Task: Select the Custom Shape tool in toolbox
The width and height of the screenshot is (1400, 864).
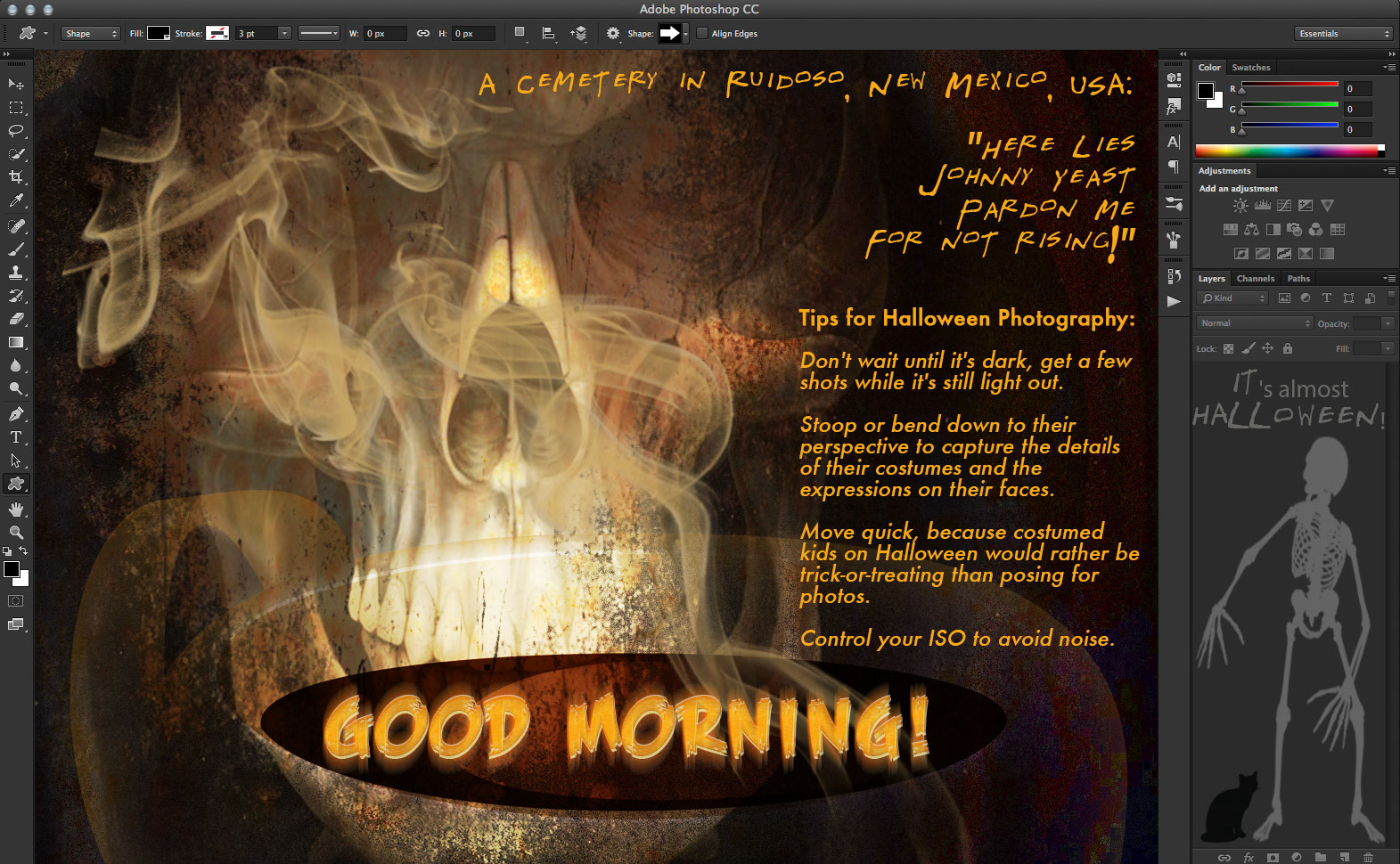Action: pyautogui.click(x=16, y=484)
